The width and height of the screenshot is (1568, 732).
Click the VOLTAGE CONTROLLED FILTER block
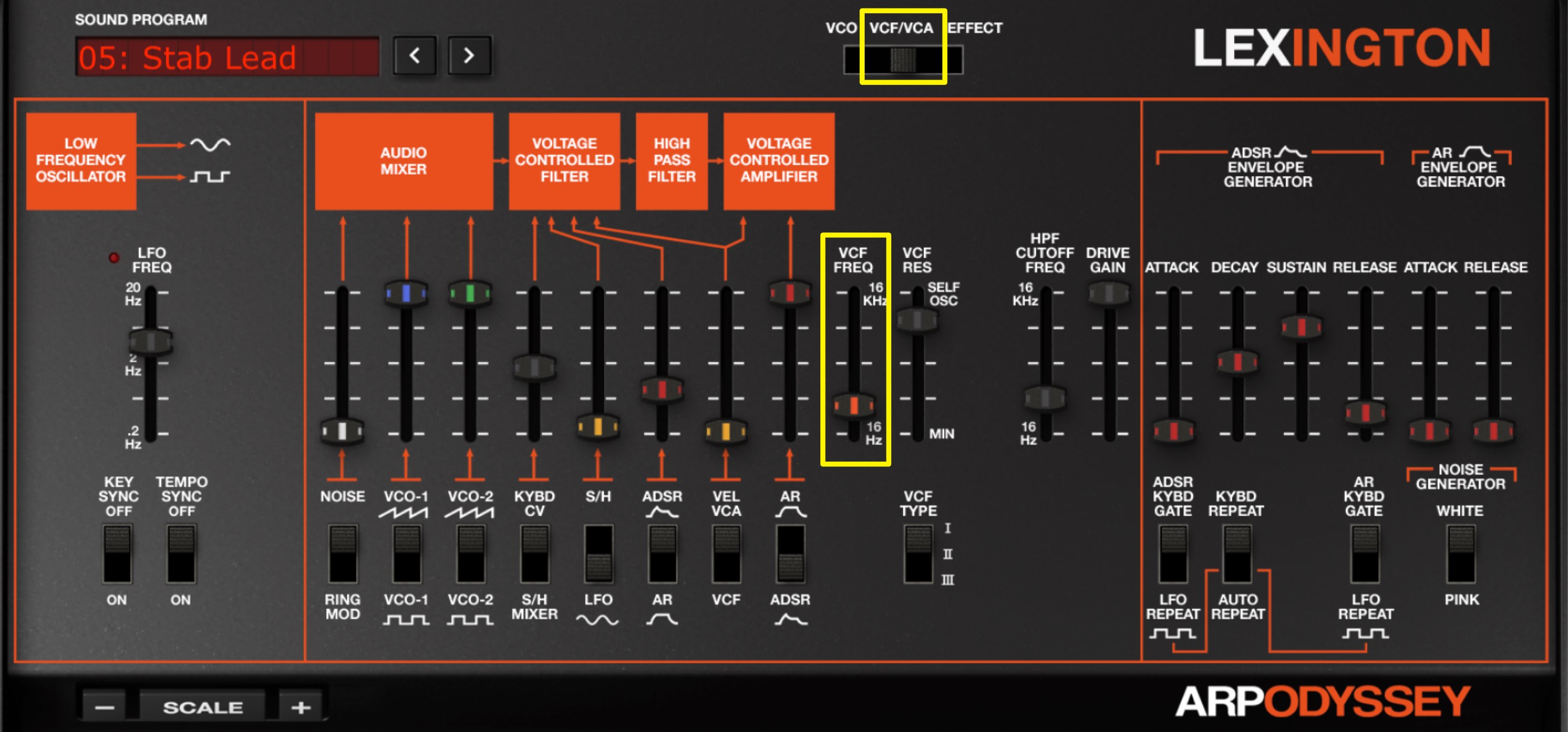point(565,161)
